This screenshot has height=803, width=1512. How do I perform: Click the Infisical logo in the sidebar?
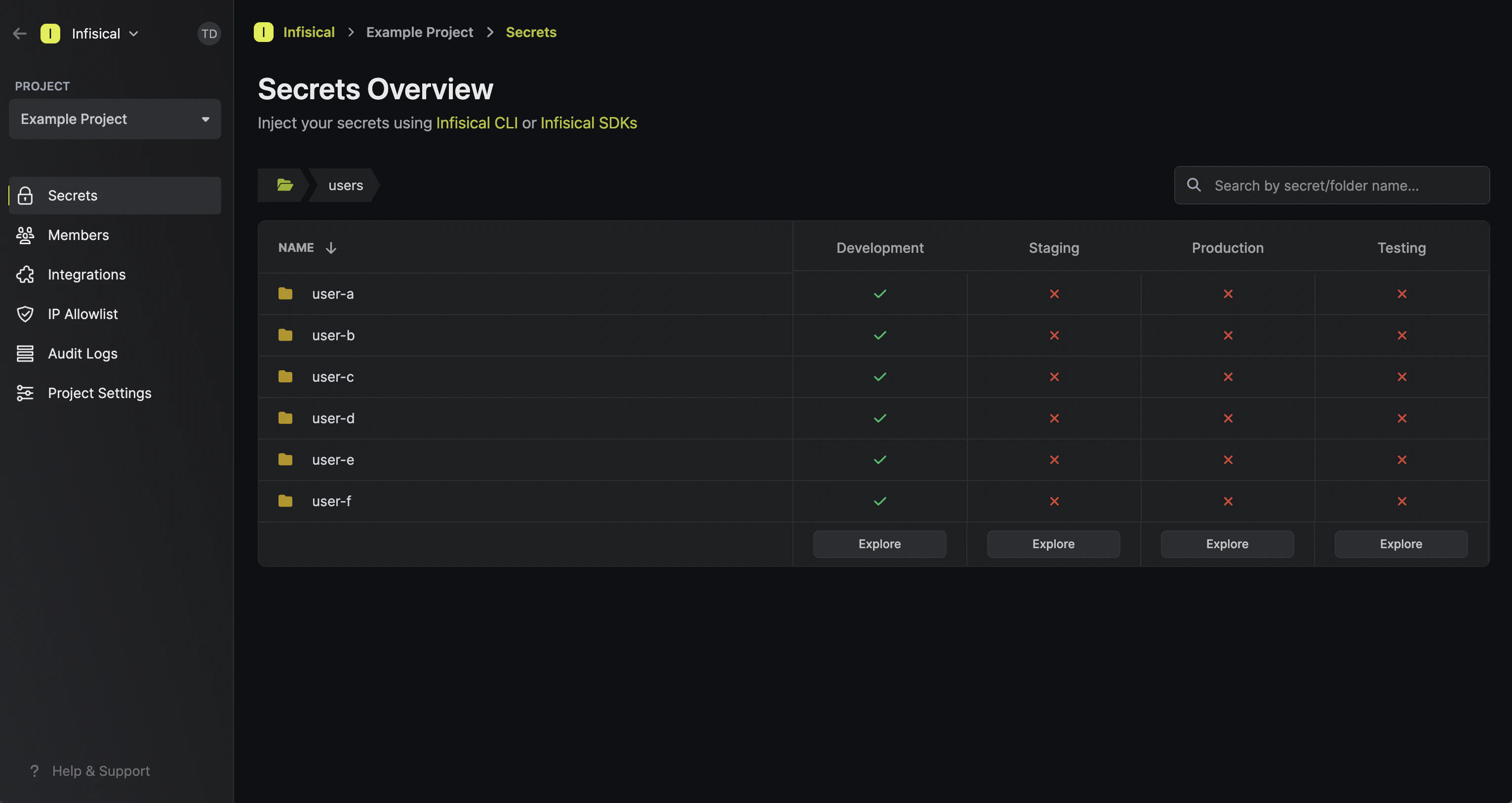point(50,34)
